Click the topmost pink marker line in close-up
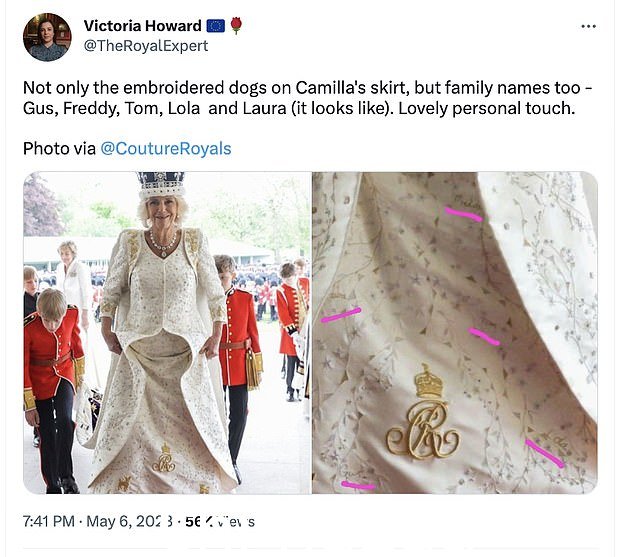The width and height of the screenshot is (634, 557). (x=463, y=214)
